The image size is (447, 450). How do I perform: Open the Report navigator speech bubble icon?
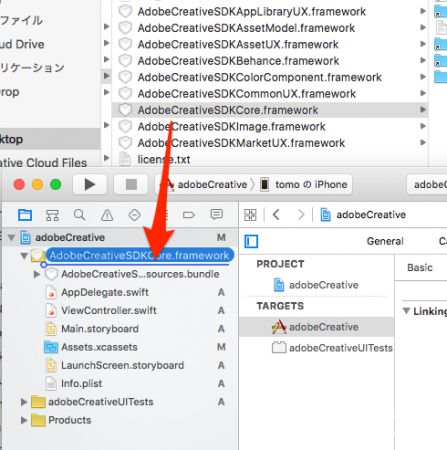point(217,214)
